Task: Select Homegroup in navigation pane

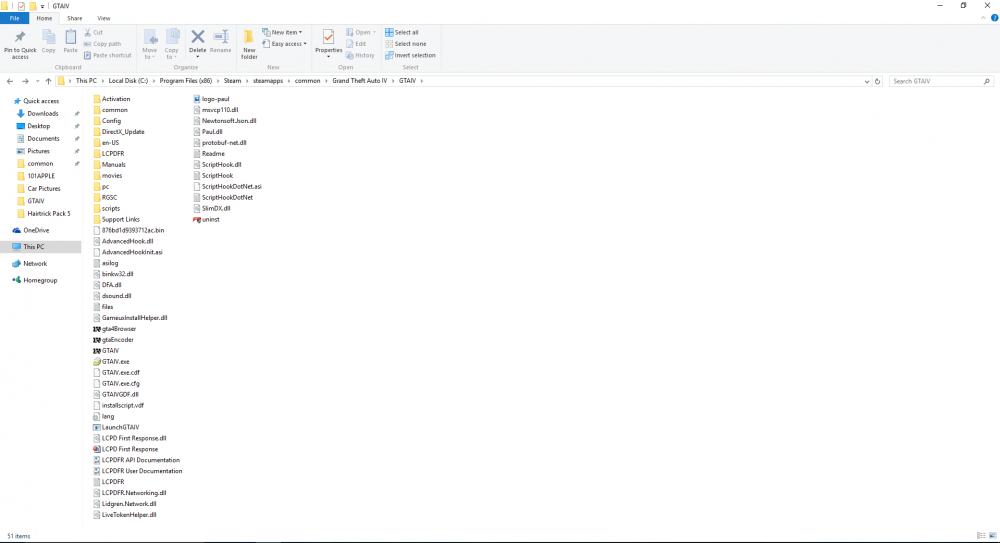Action: tap(40, 280)
